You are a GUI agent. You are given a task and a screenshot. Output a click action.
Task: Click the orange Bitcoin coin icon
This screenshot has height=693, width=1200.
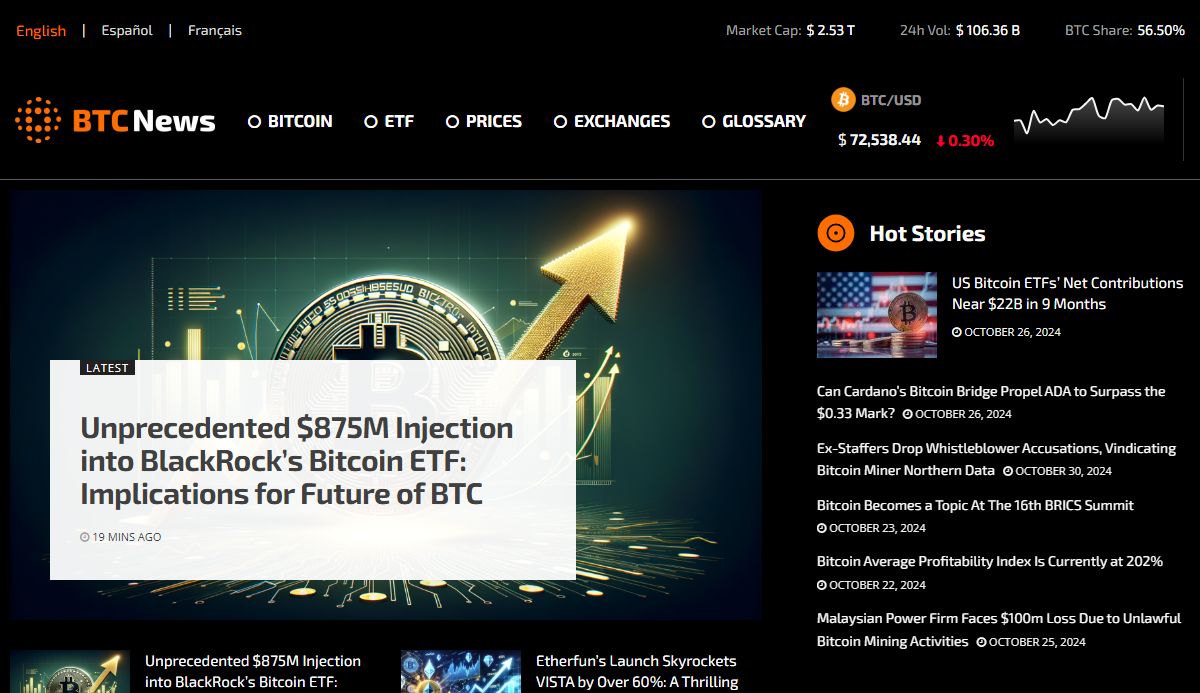click(843, 100)
